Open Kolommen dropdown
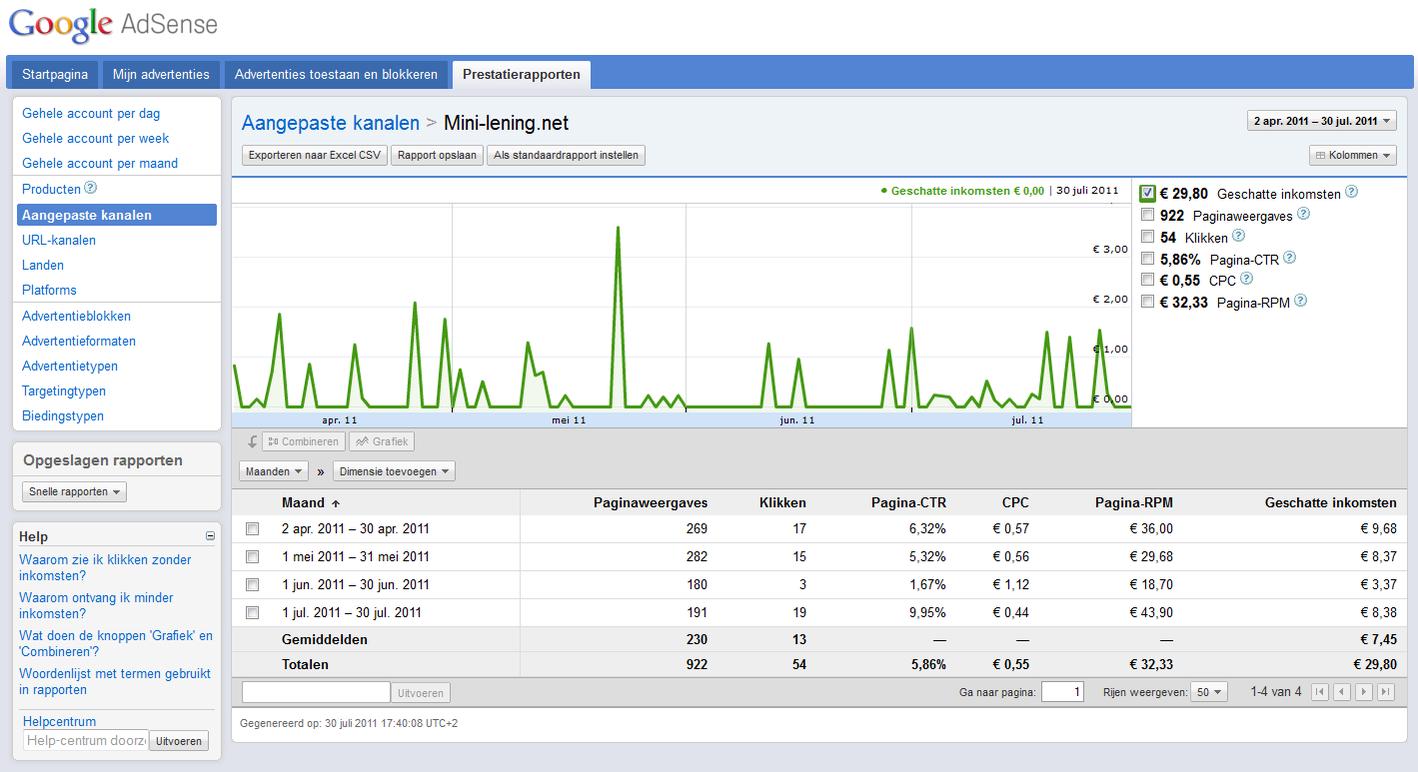 [x=1353, y=155]
